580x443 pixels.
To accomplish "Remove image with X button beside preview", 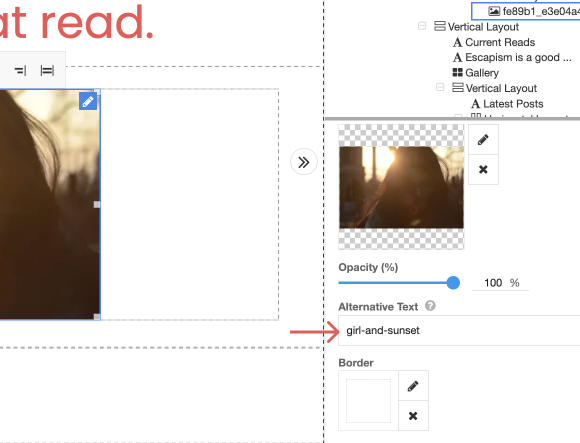I will click(483, 169).
